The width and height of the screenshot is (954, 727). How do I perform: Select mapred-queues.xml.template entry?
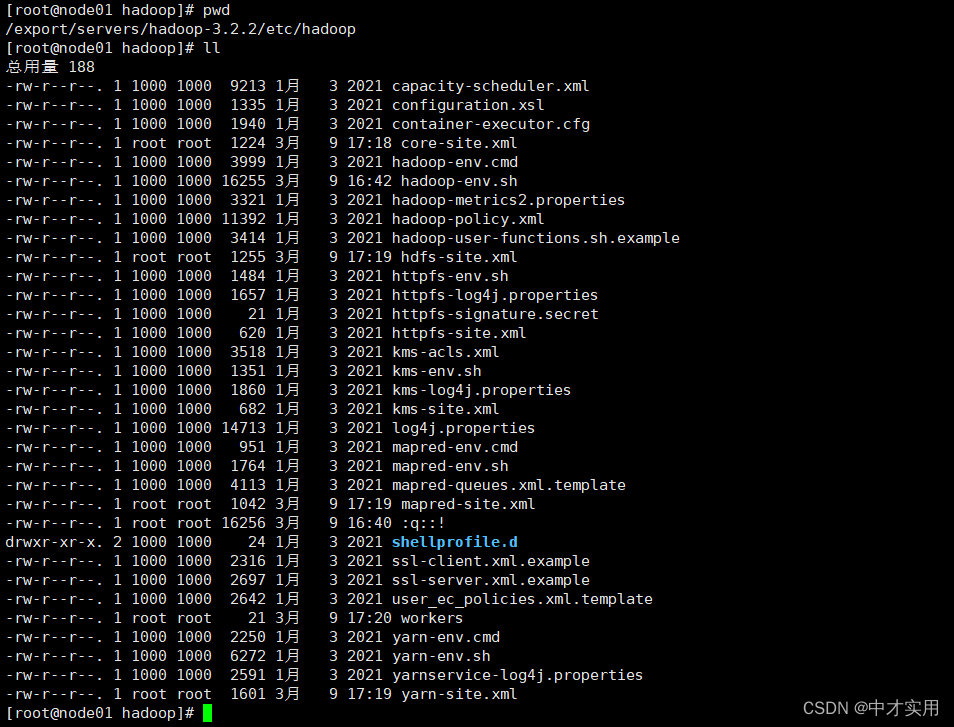(509, 485)
